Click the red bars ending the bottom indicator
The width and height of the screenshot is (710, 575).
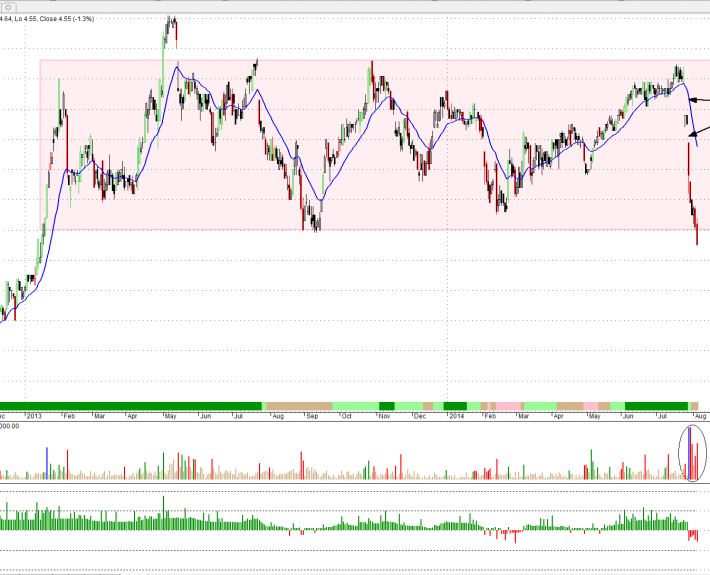click(x=693, y=536)
